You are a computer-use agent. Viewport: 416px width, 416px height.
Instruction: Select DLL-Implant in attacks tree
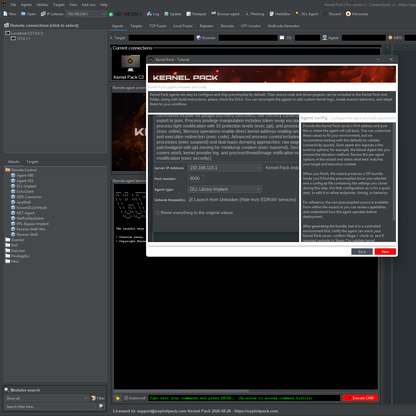[26, 186]
